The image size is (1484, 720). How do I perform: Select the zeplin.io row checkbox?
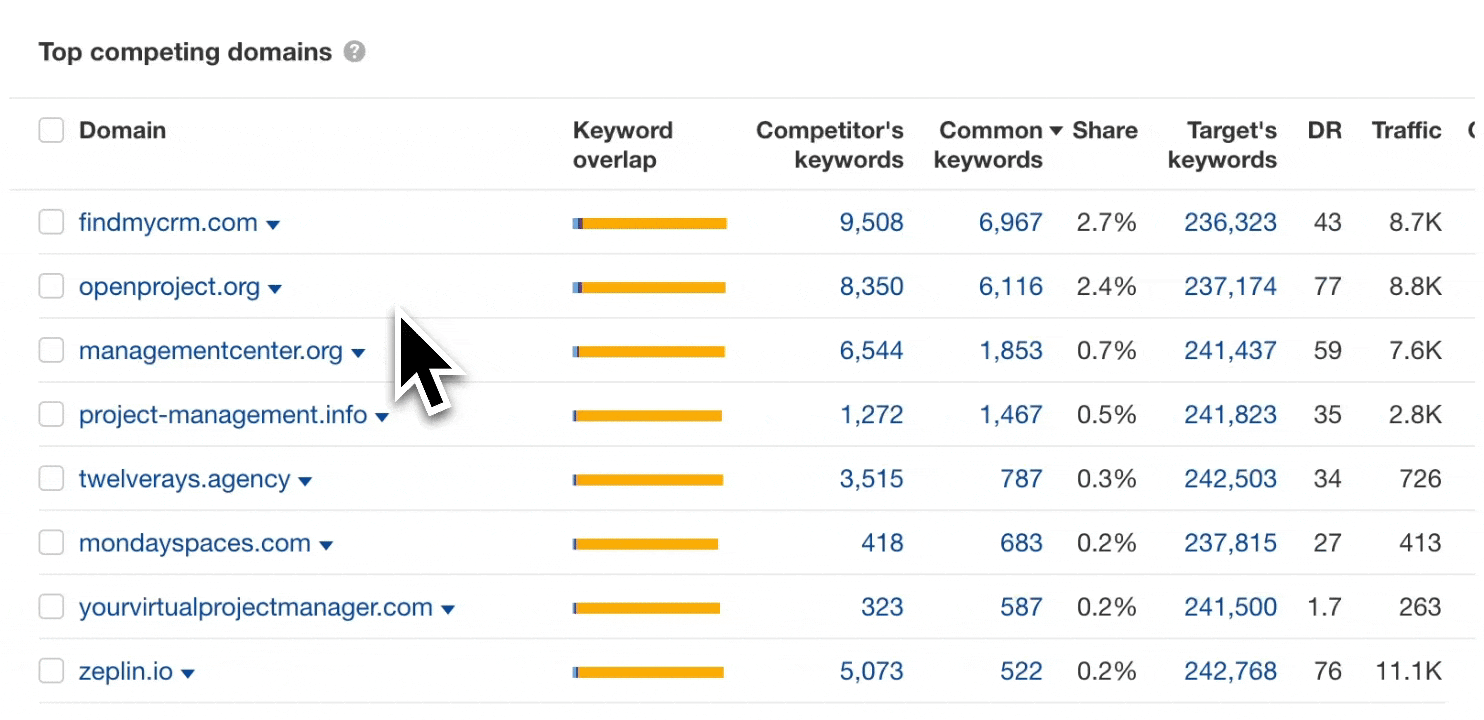coord(51,672)
